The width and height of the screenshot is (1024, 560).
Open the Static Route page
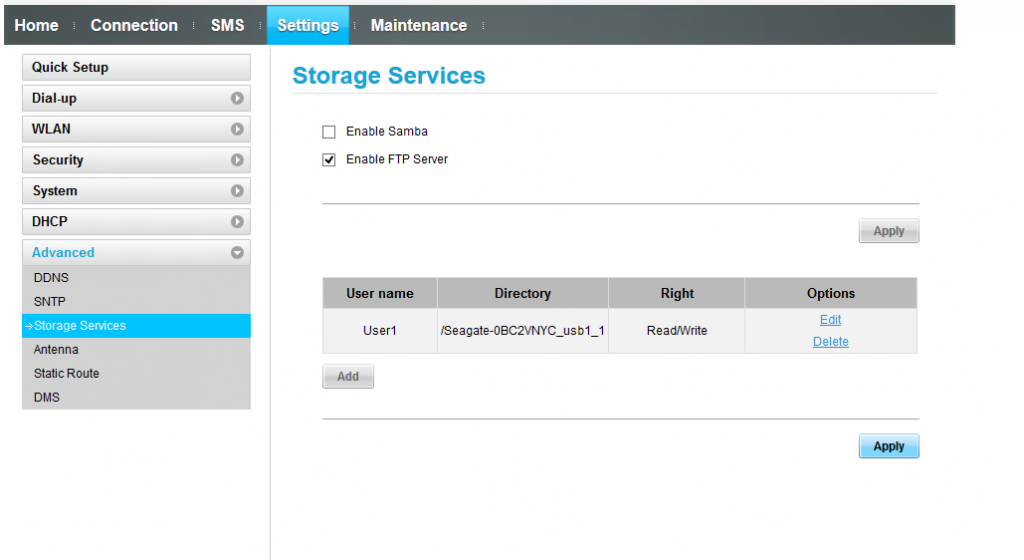[x=66, y=374]
